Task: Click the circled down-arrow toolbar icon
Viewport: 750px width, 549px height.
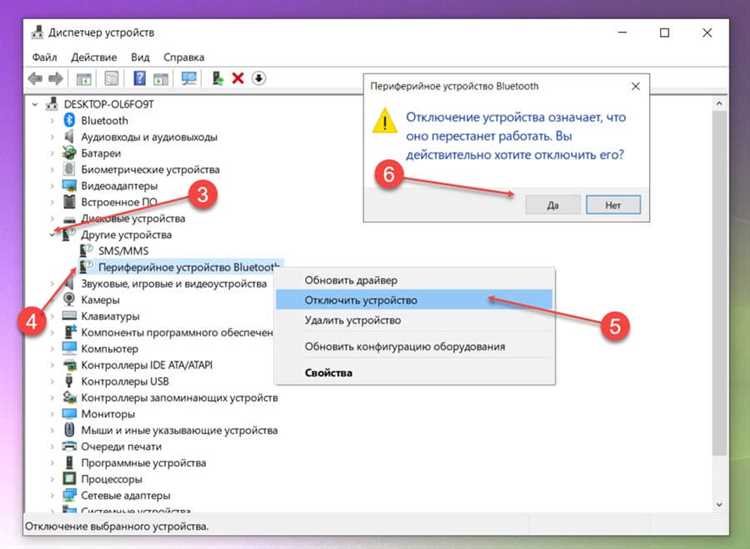Action: (x=259, y=78)
